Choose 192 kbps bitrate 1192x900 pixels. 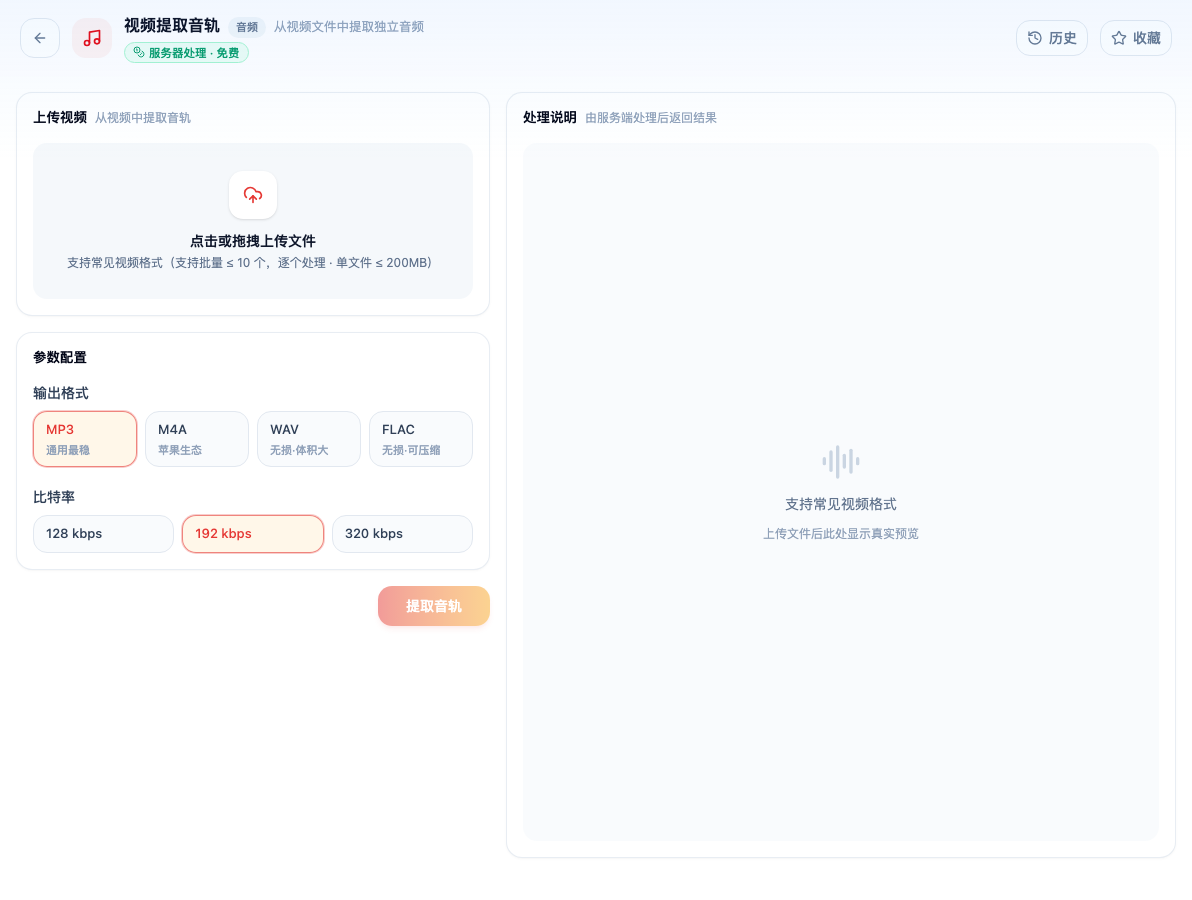pos(253,534)
